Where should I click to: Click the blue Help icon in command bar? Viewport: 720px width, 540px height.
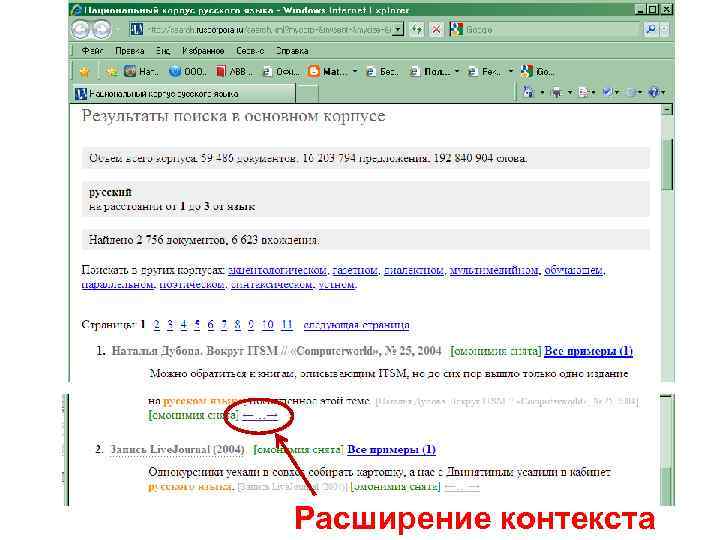pyautogui.click(x=653, y=92)
